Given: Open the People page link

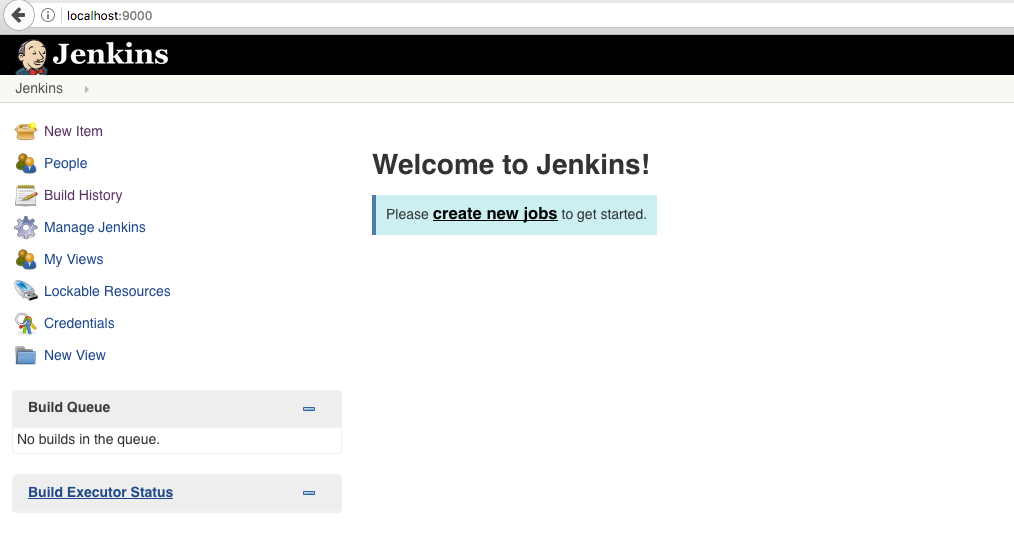Looking at the screenshot, I should (65, 163).
